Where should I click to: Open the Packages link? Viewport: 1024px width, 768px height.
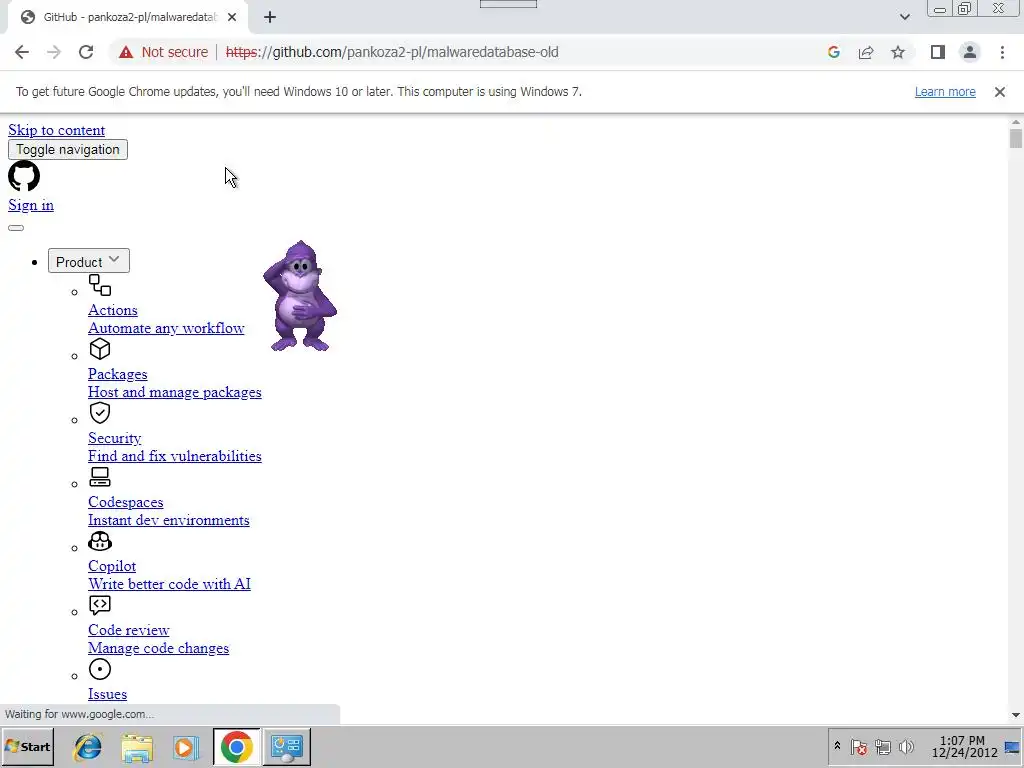[118, 374]
